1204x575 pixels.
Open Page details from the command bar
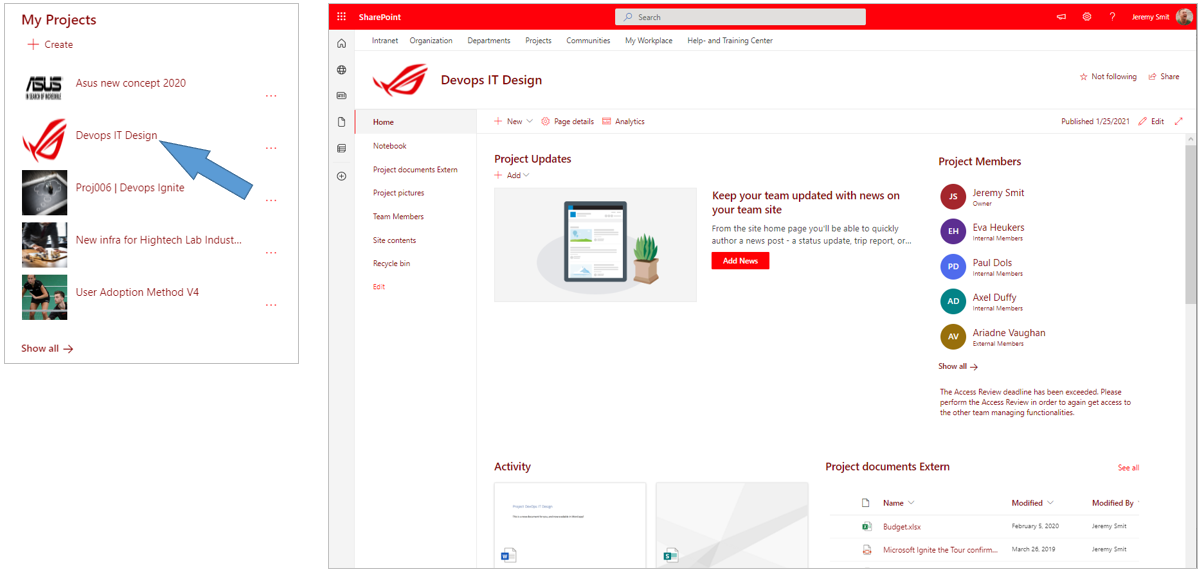pos(567,121)
